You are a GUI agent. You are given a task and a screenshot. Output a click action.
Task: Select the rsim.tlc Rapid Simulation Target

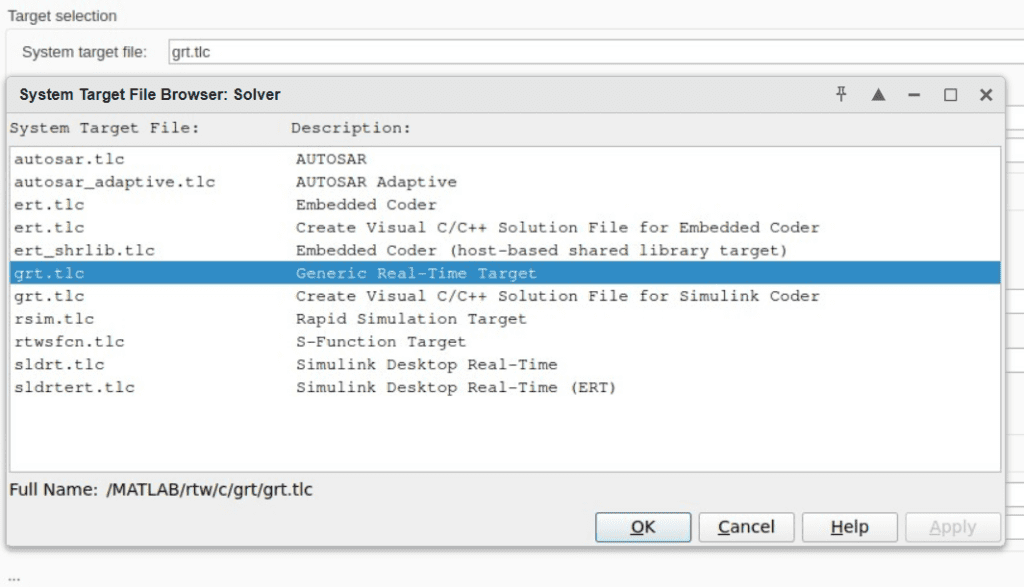point(300,318)
